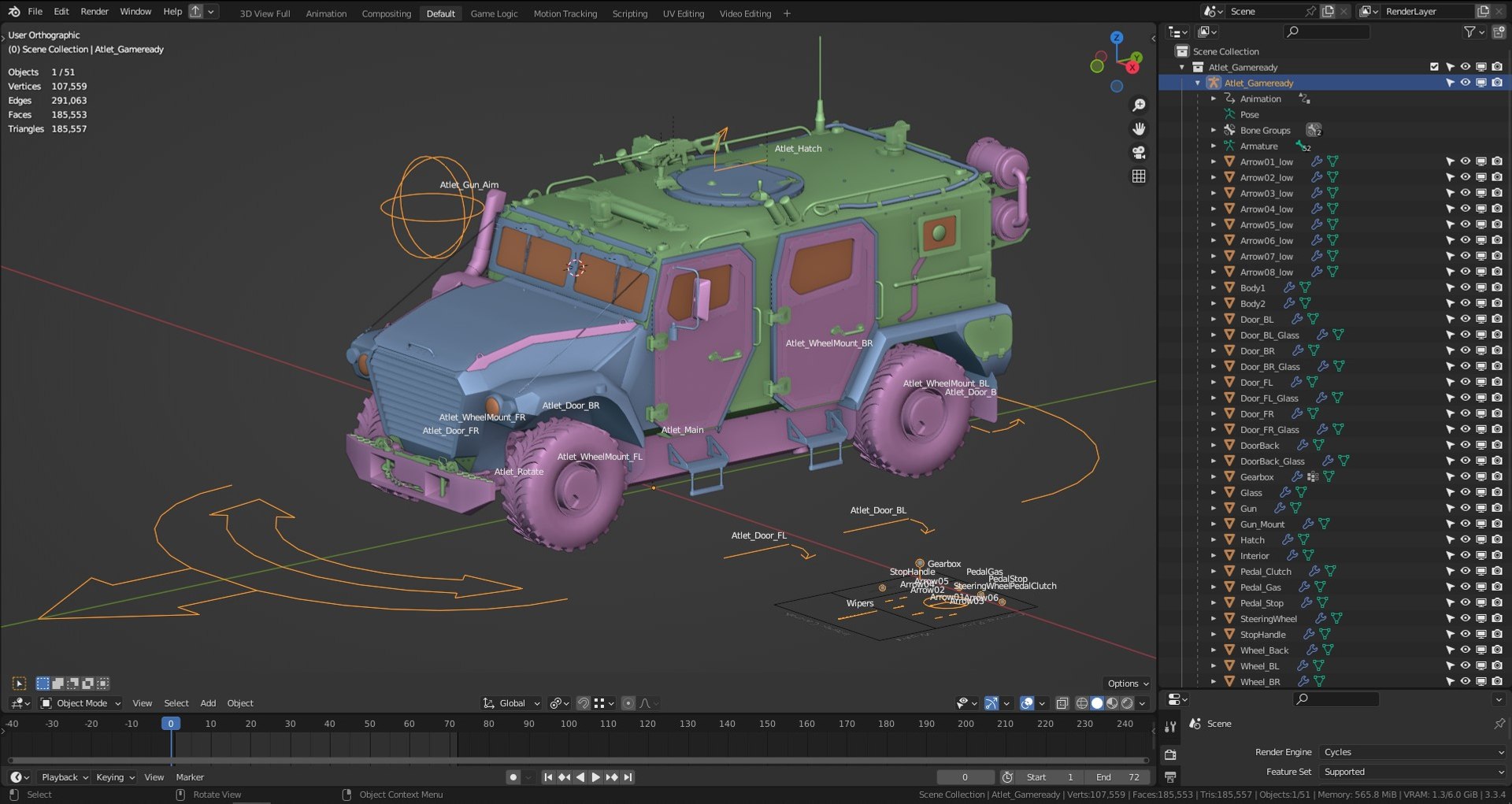The width and height of the screenshot is (1512, 804).
Task: Open the Options dropdown in viewport
Action: (x=1127, y=684)
